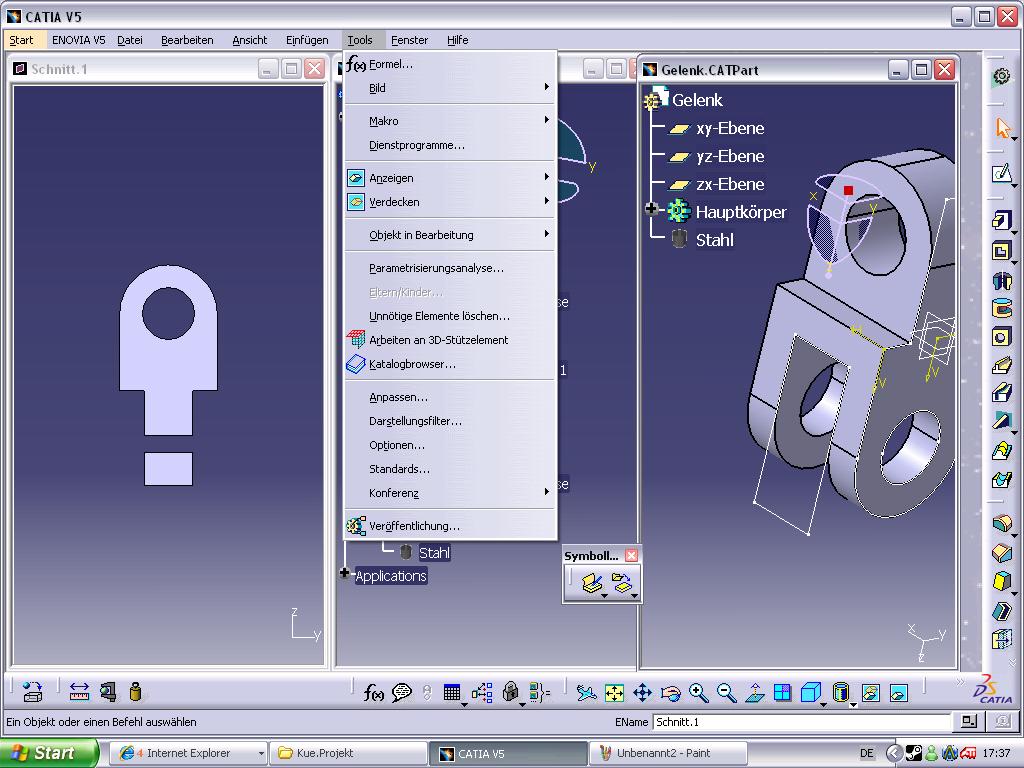Click the Formula f(x) icon in bottom toolbar

click(374, 692)
